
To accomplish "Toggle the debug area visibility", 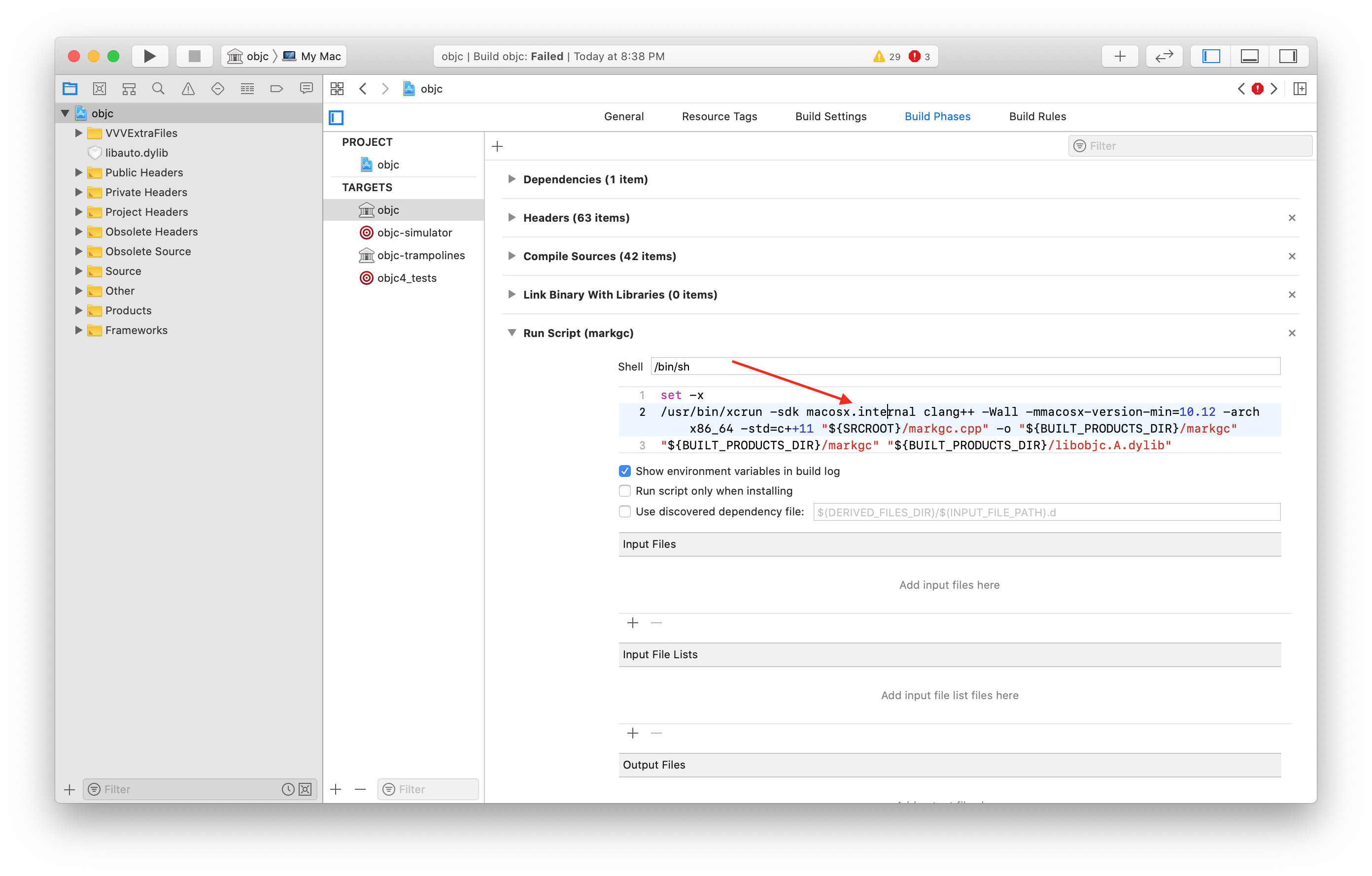I will pyautogui.click(x=1249, y=56).
